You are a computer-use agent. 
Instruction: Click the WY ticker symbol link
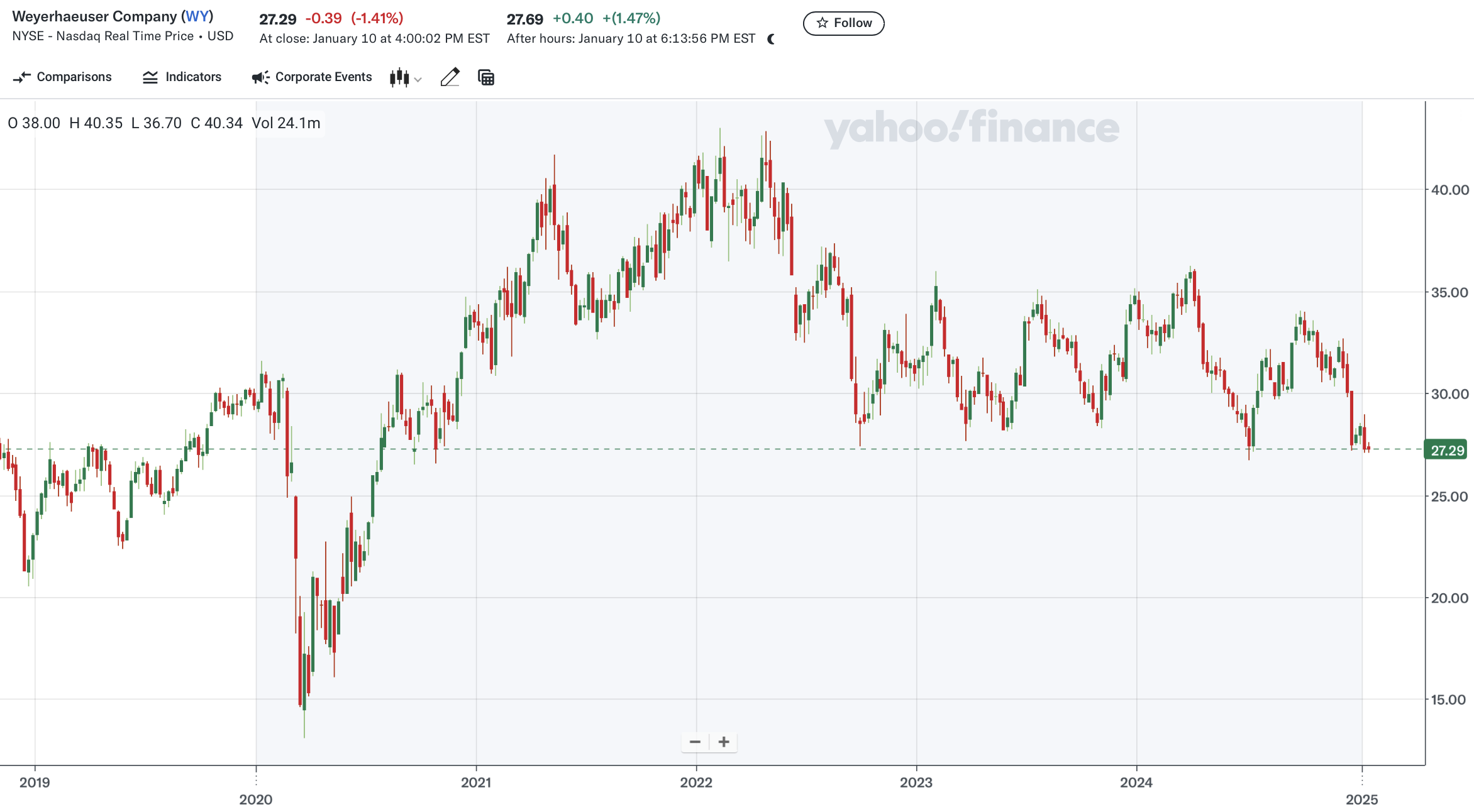(197, 16)
